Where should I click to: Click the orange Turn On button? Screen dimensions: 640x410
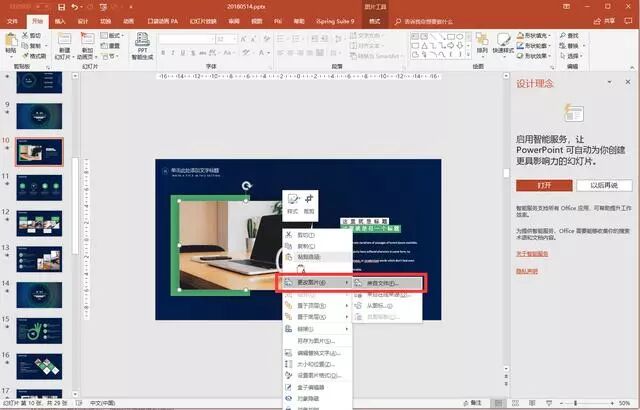544,185
